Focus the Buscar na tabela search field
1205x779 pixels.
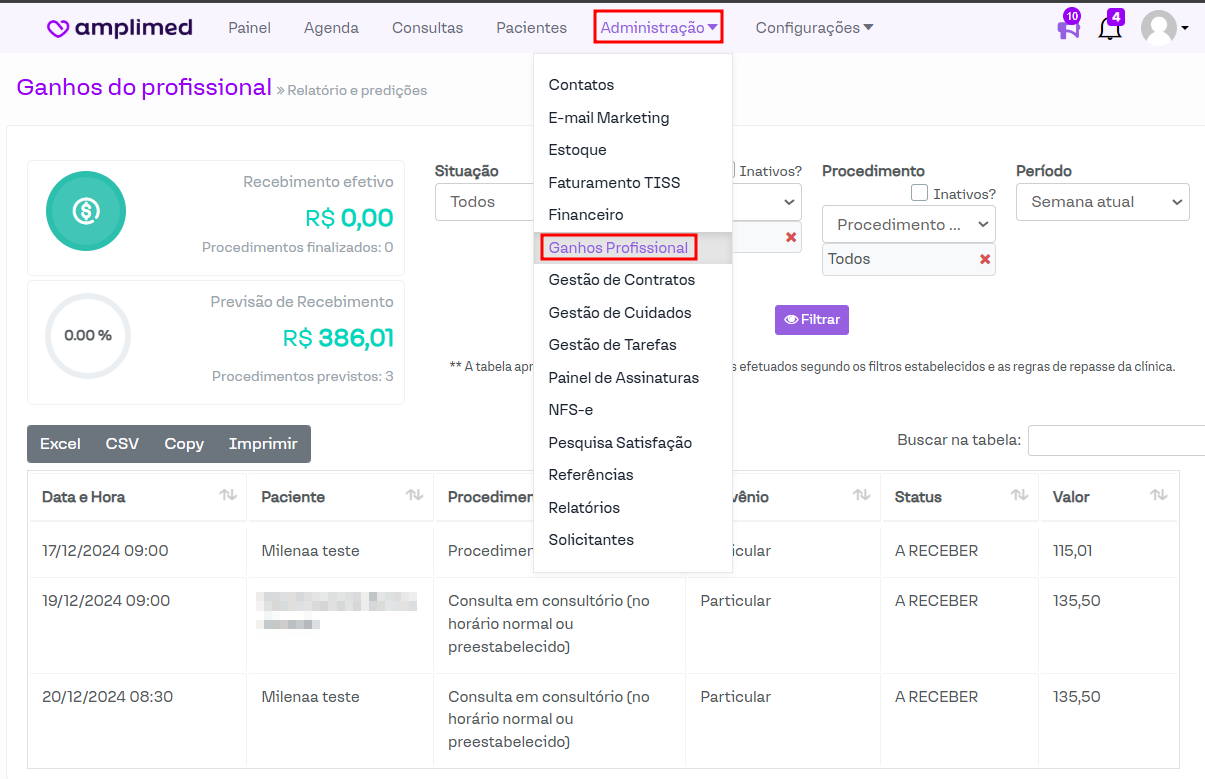click(x=1116, y=440)
